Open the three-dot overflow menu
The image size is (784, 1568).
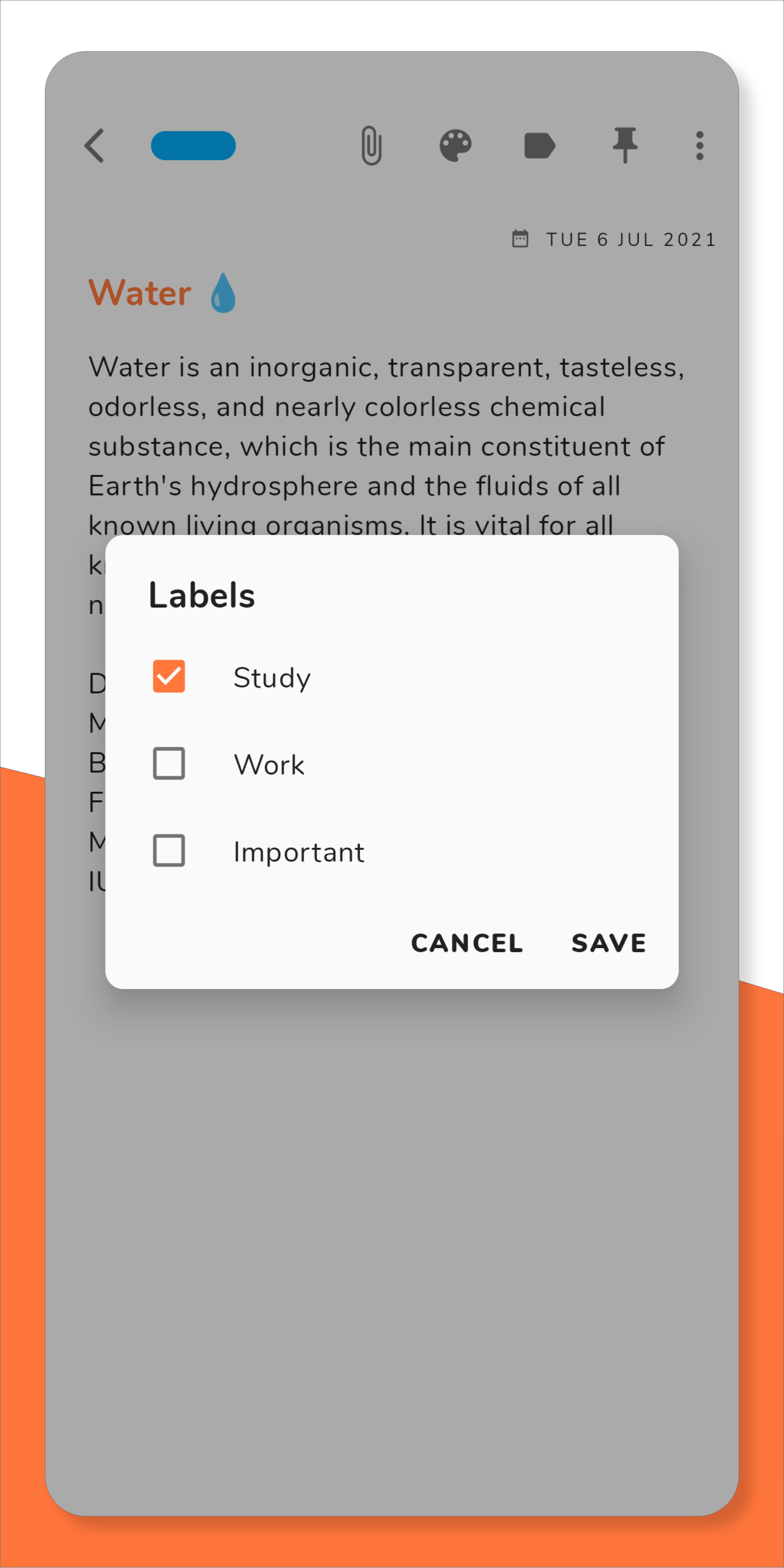click(699, 145)
